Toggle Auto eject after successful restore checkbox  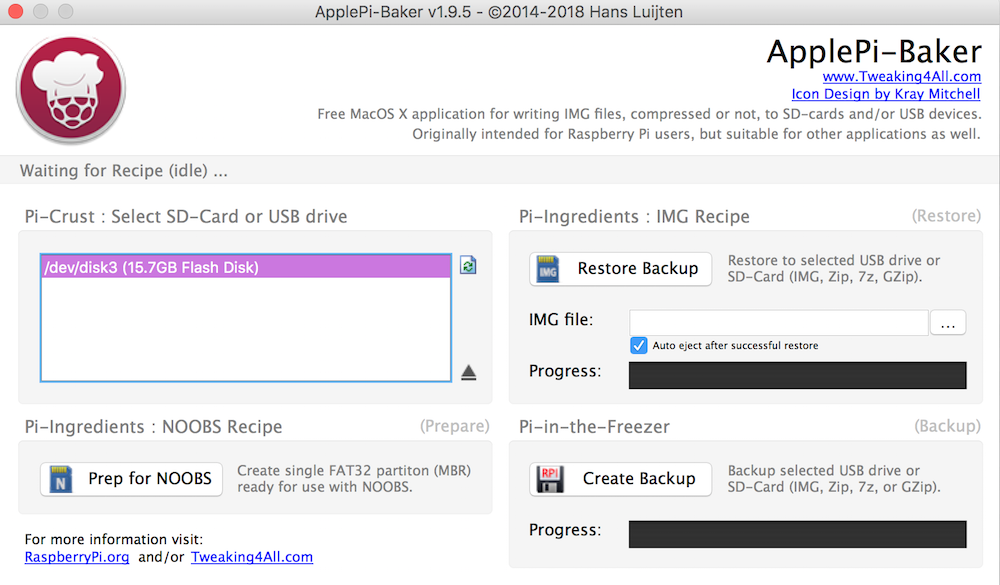coord(638,345)
